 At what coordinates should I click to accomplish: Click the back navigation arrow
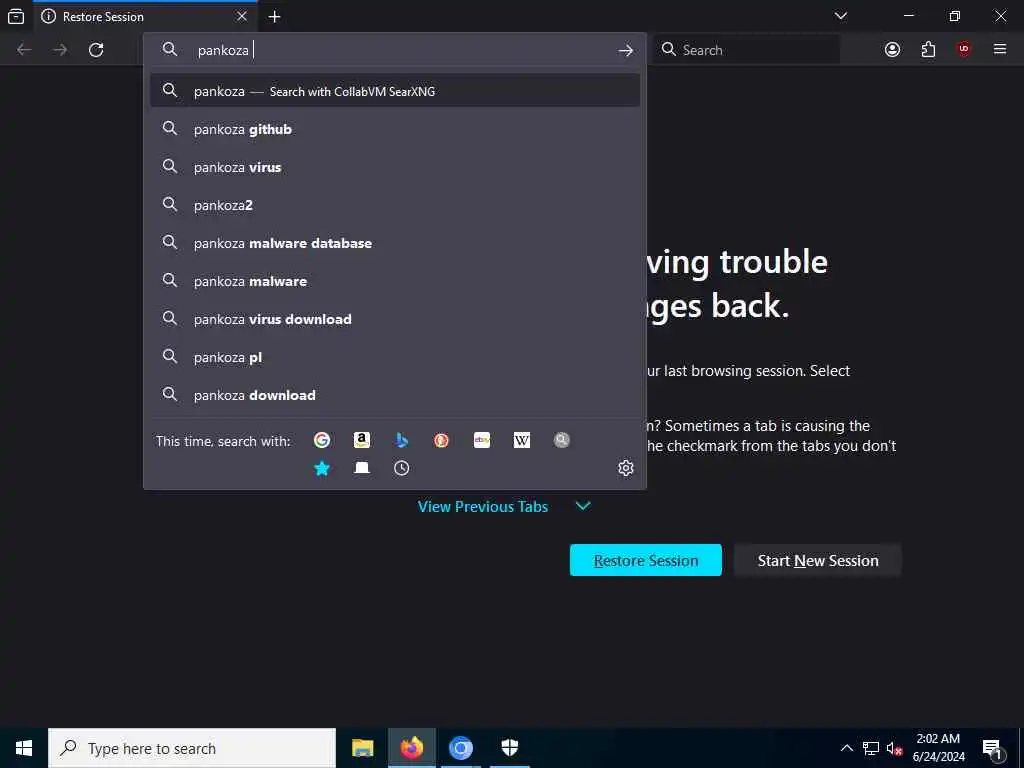tap(24, 50)
